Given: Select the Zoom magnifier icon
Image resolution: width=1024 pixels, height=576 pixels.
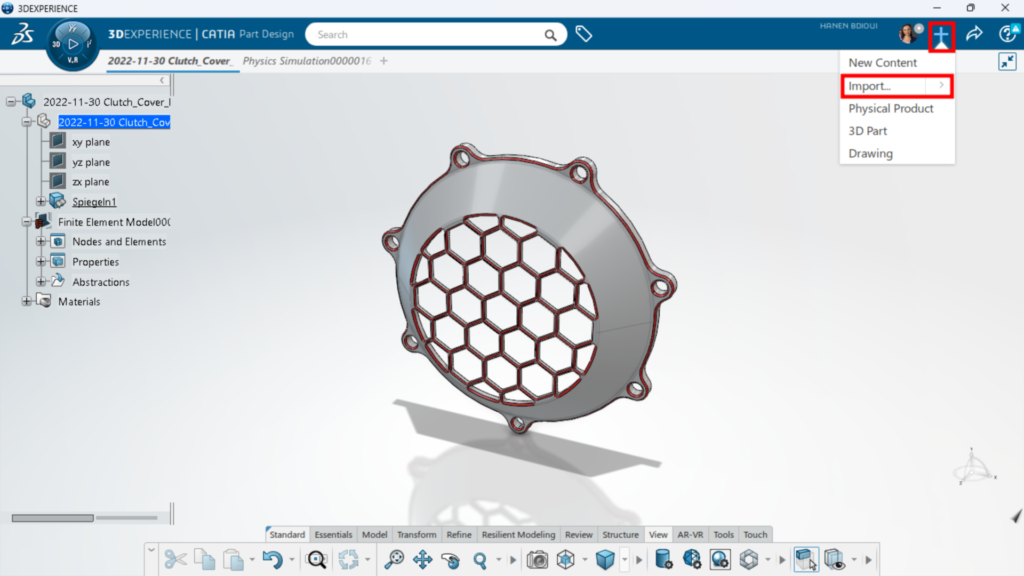Looking at the screenshot, I should [480, 560].
